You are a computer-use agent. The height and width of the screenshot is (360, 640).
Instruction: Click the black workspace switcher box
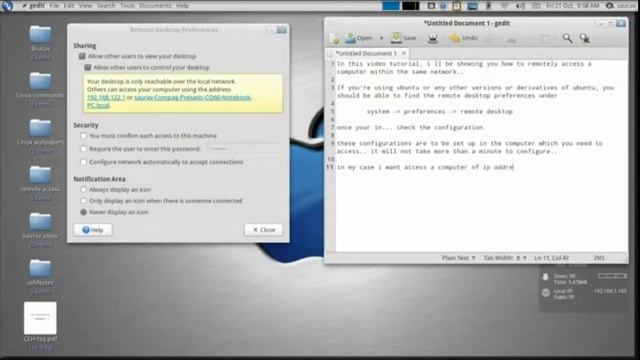point(411,6)
